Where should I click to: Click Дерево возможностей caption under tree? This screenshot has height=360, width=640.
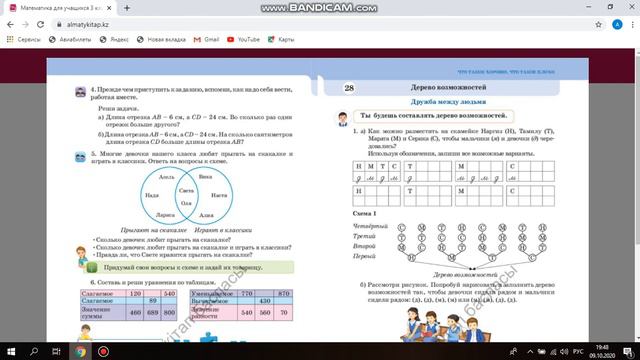(x=465, y=275)
